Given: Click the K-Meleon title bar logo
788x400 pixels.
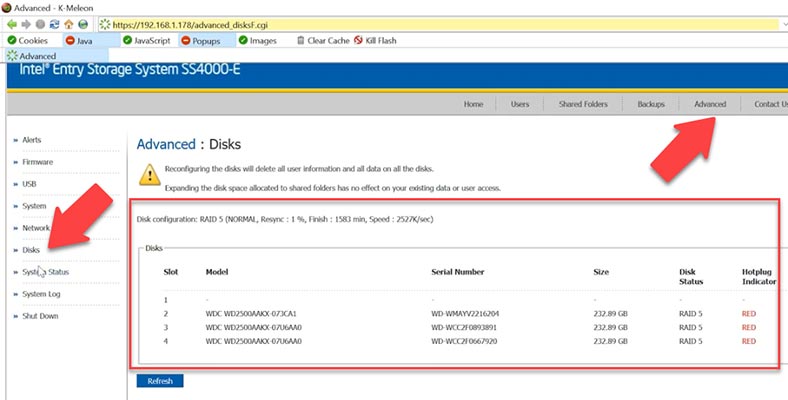Looking at the screenshot, I should click(x=7, y=8).
